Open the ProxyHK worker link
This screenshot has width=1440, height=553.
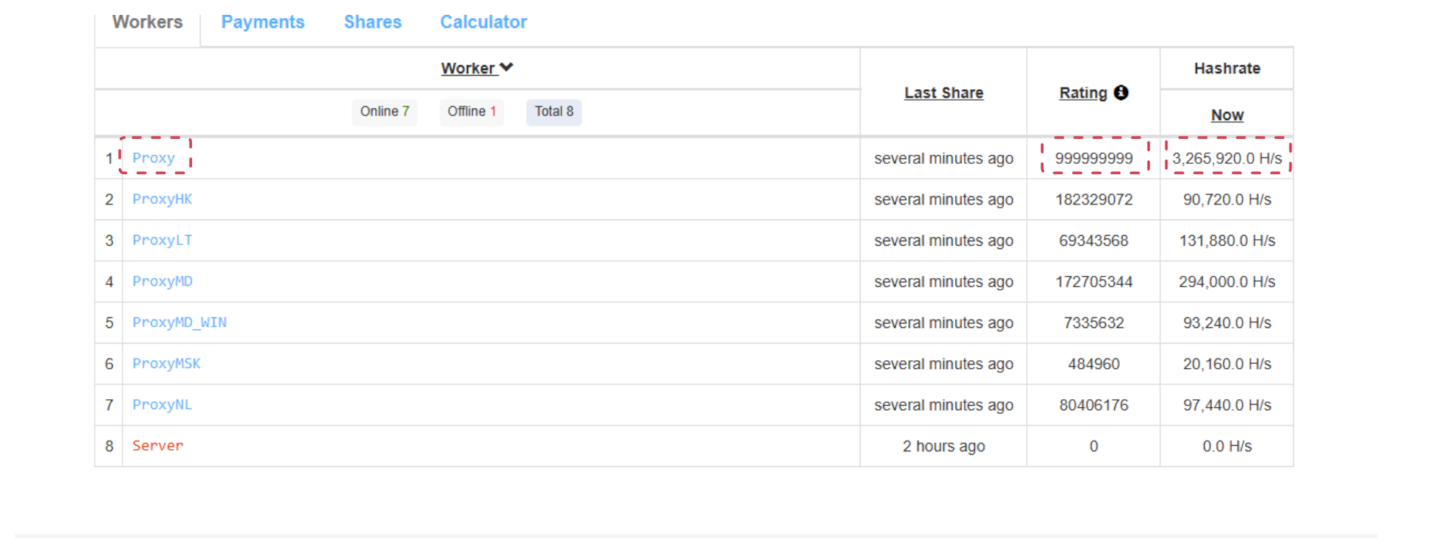(162, 199)
